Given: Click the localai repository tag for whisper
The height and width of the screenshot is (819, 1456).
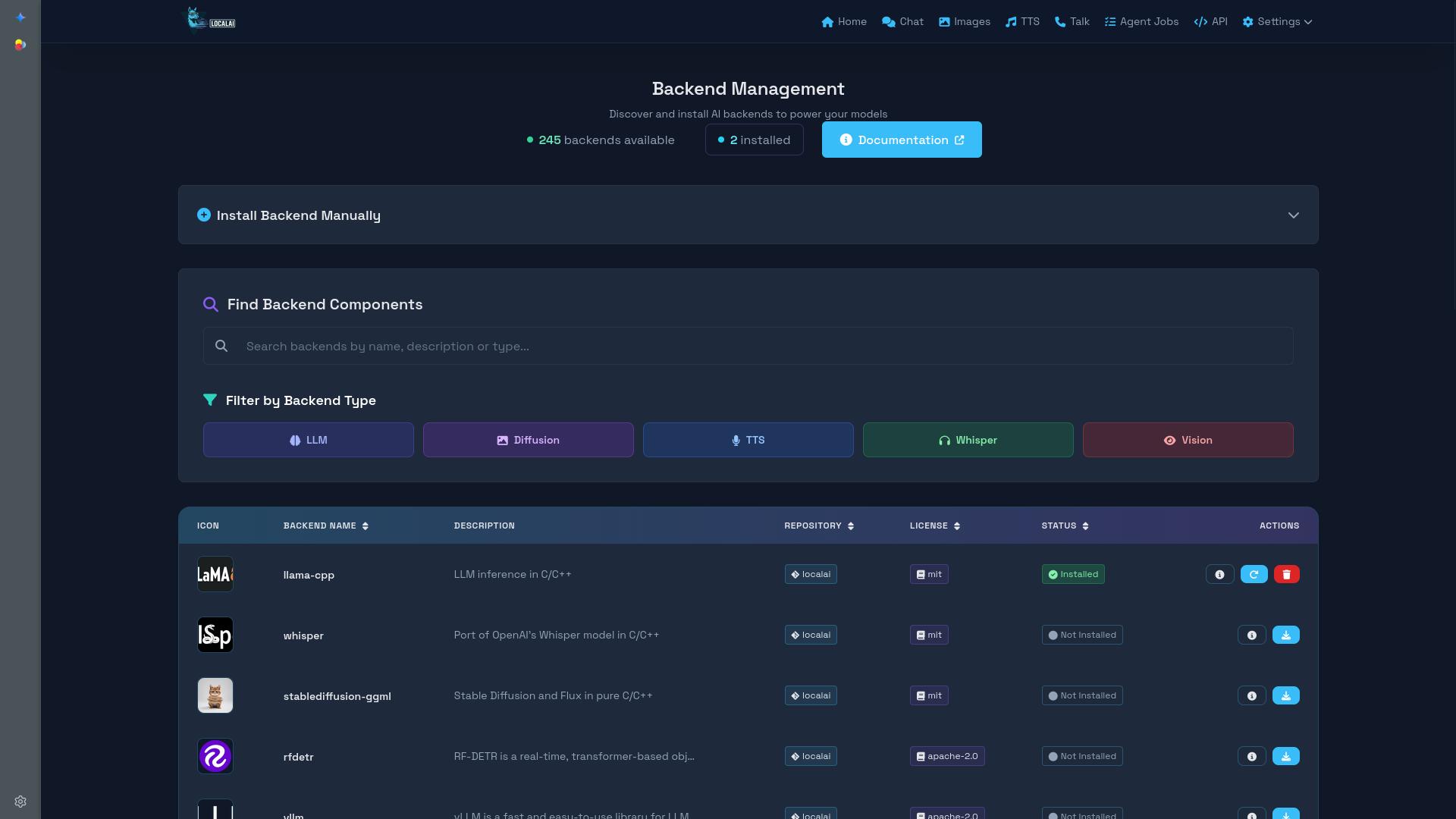Looking at the screenshot, I should pyautogui.click(x=811, y=635).
